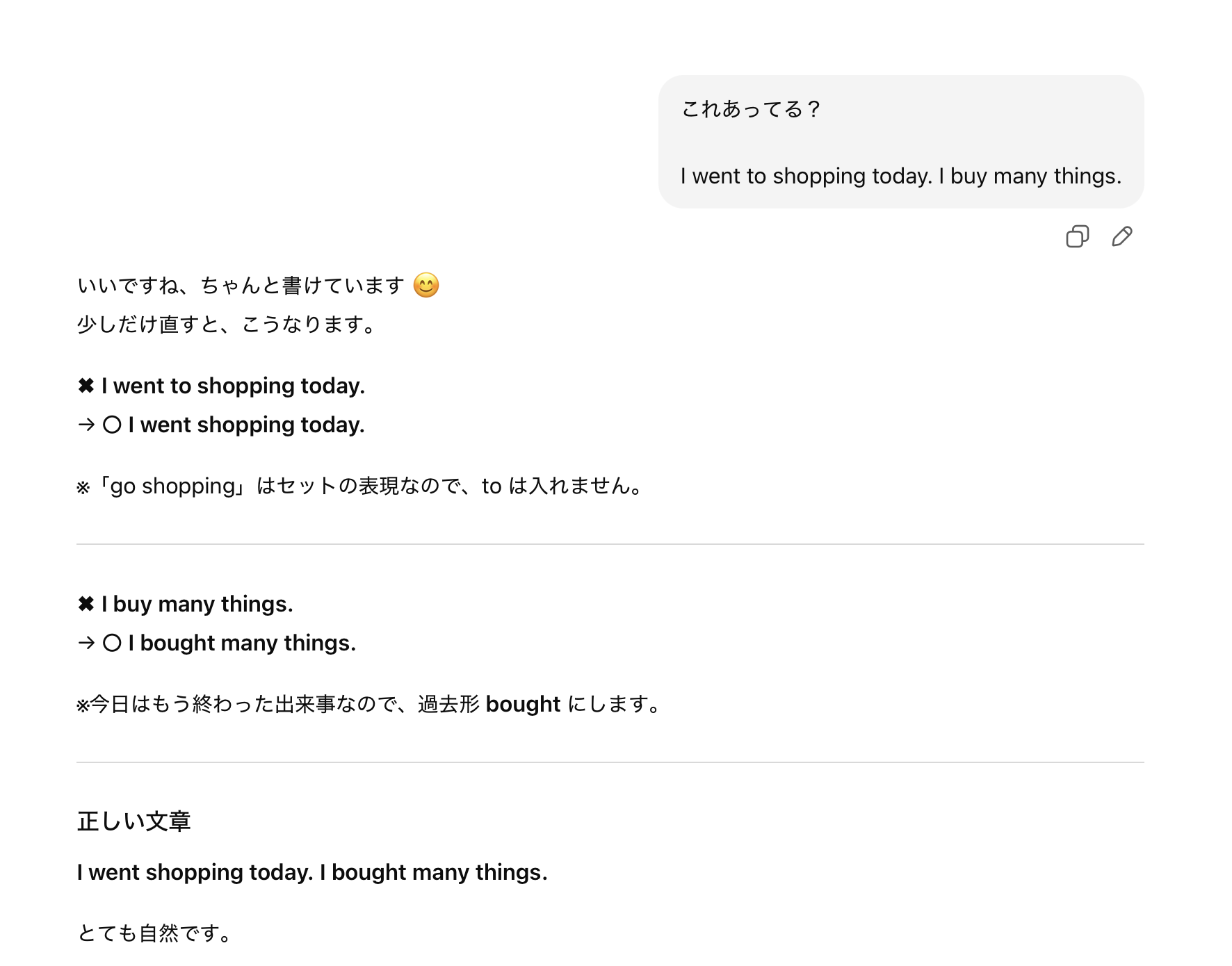Click the arrow before "I bought many things."
Screen dimensions: 1232x966
tap(86, 643)
